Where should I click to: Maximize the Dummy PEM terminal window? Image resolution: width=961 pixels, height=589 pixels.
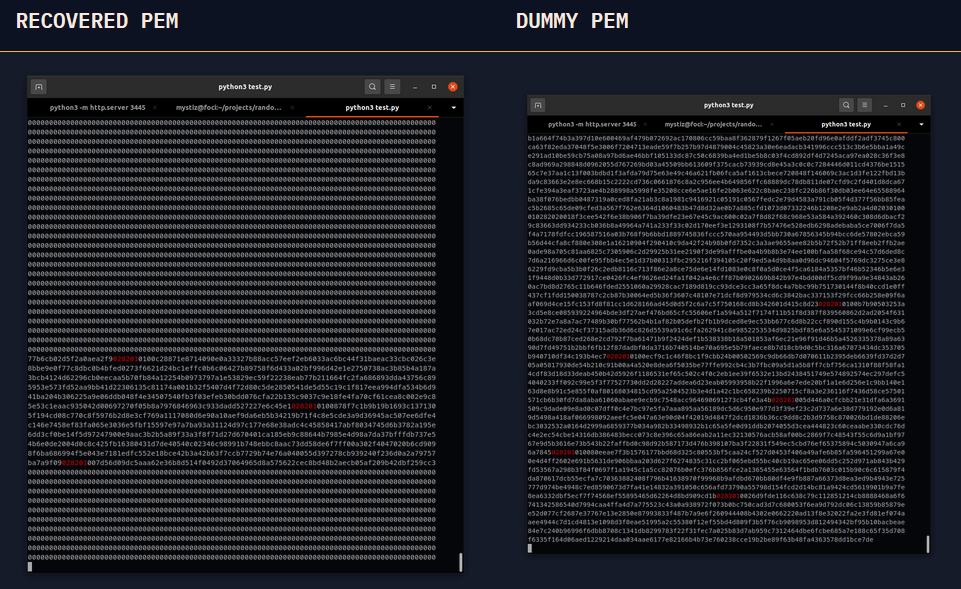[x=903, y=105]
